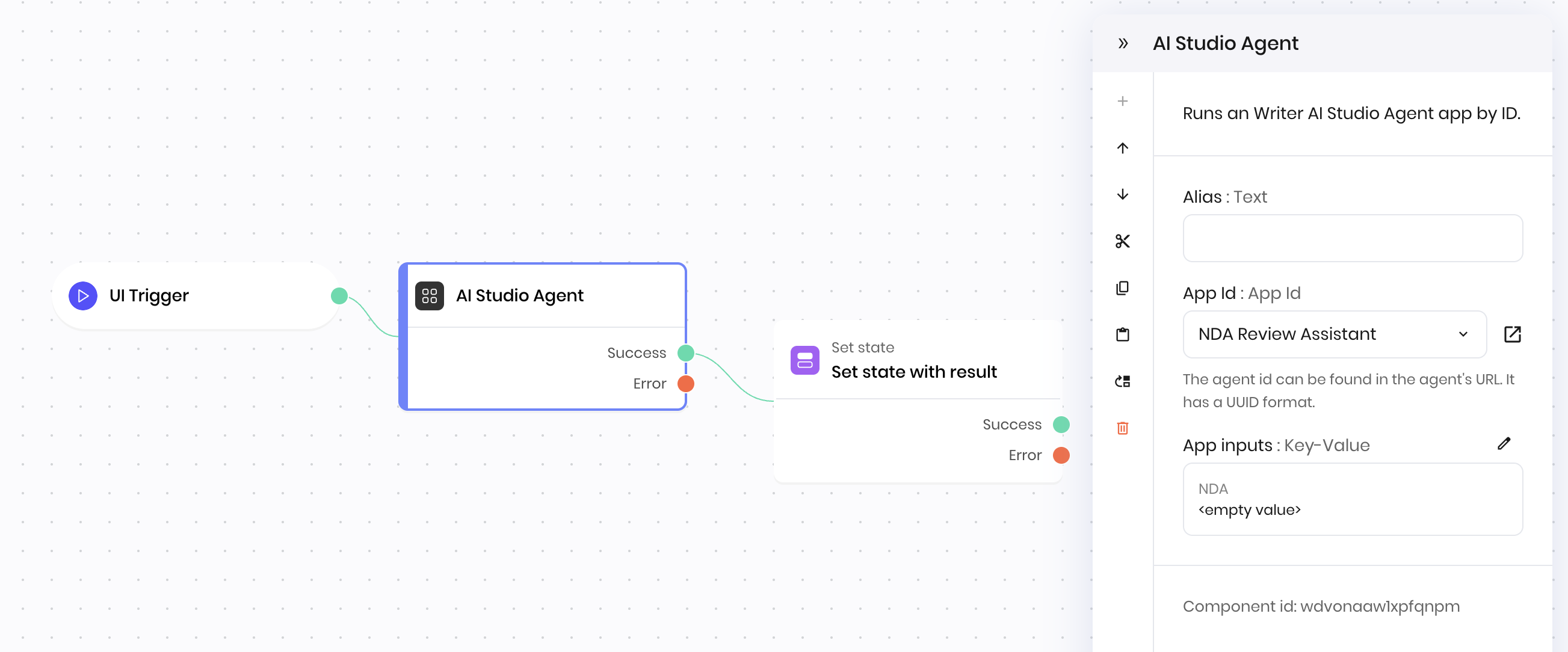Collapse the settings panel with the double-chevron icon
The height and width of the screenshot is (652, 1568).
[1123, 43]
